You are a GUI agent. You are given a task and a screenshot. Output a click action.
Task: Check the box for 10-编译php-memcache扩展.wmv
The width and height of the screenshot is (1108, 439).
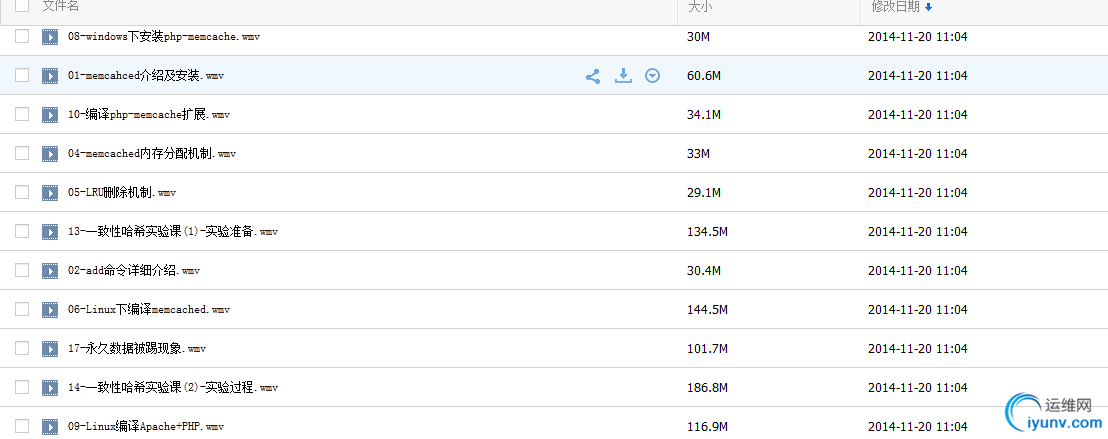tap(22, 114)
